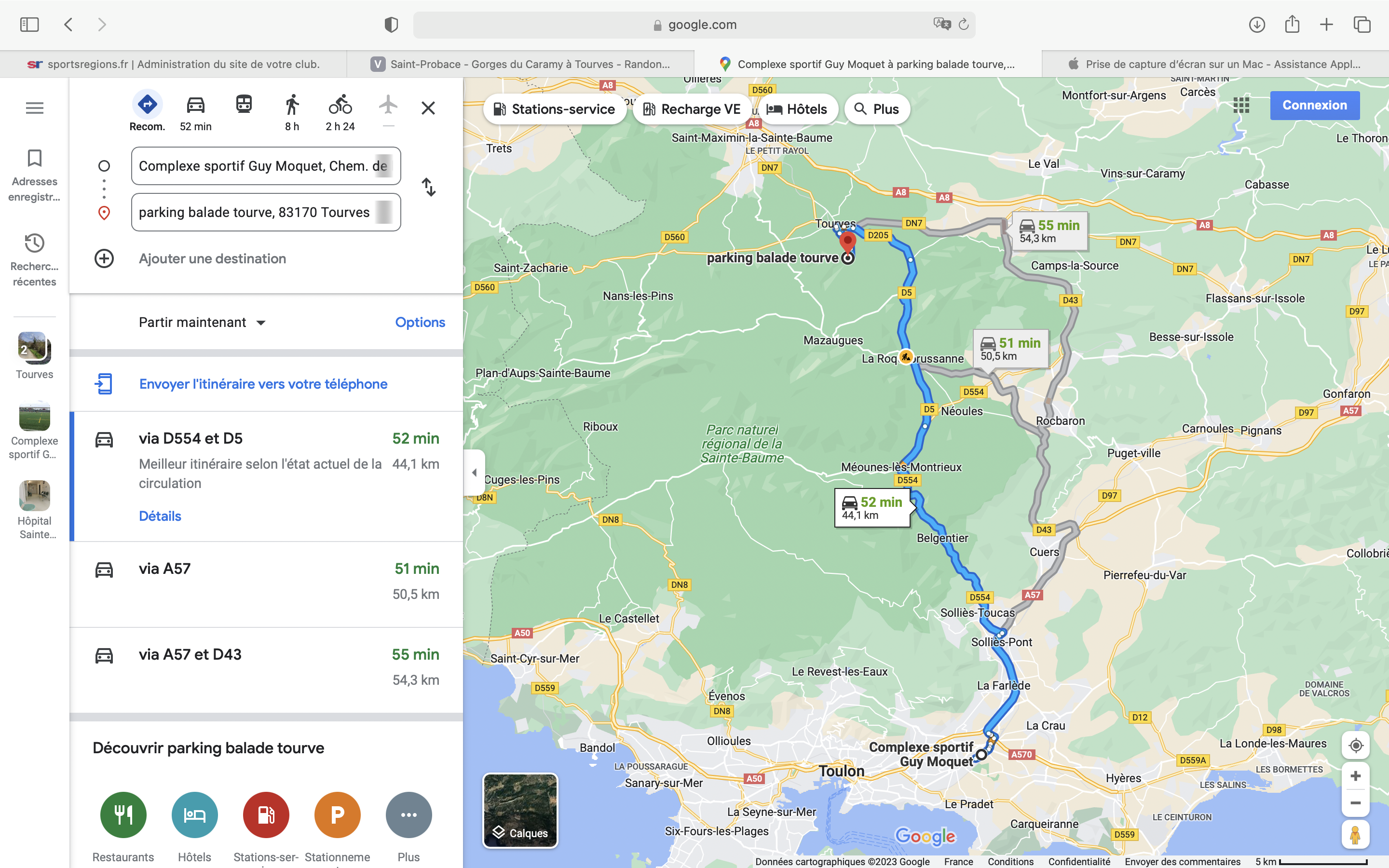The image size is (1389, 868).
Task: Toggle the Recharge VE filter chip
Action: click(x=692, y=109)
